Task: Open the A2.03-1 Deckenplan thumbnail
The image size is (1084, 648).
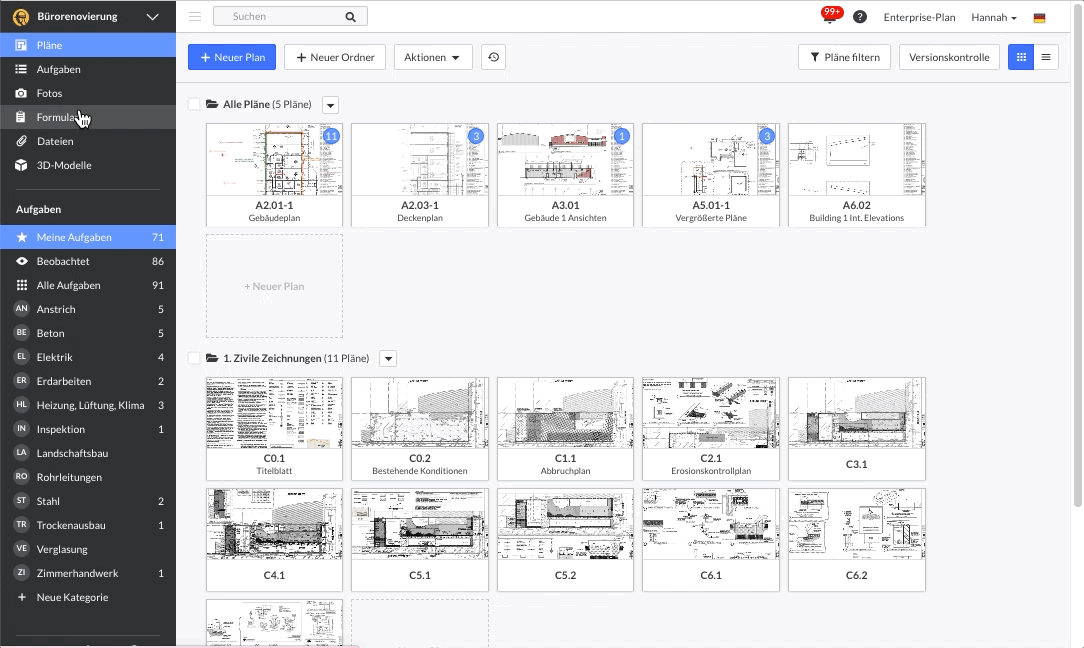Action: click(x=420, y=175)
